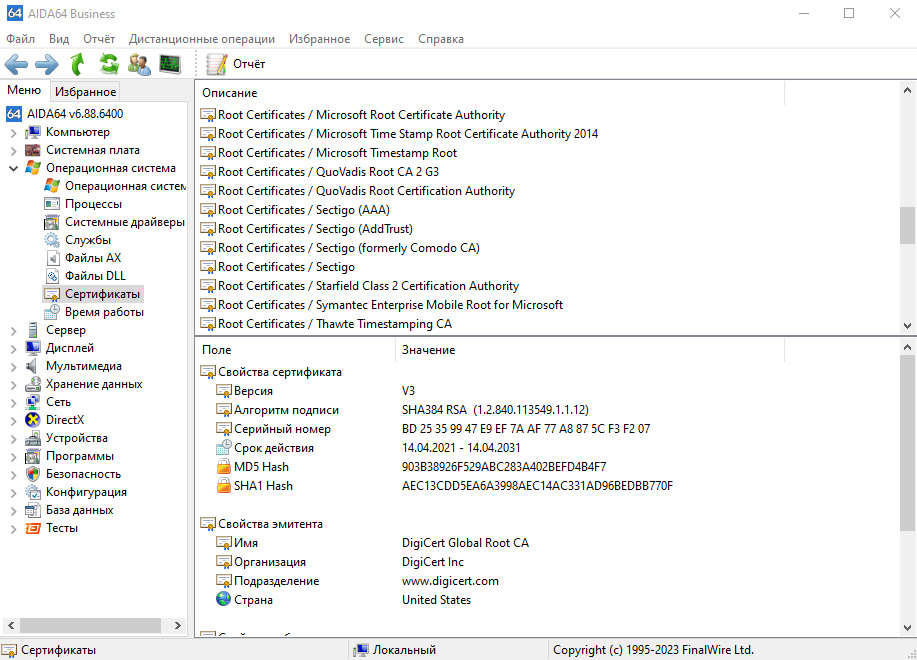Viewport: 917px width, 660px height.
Task: Select QuoVadis Root CA 2 G3 certificate
Action: 319,172
